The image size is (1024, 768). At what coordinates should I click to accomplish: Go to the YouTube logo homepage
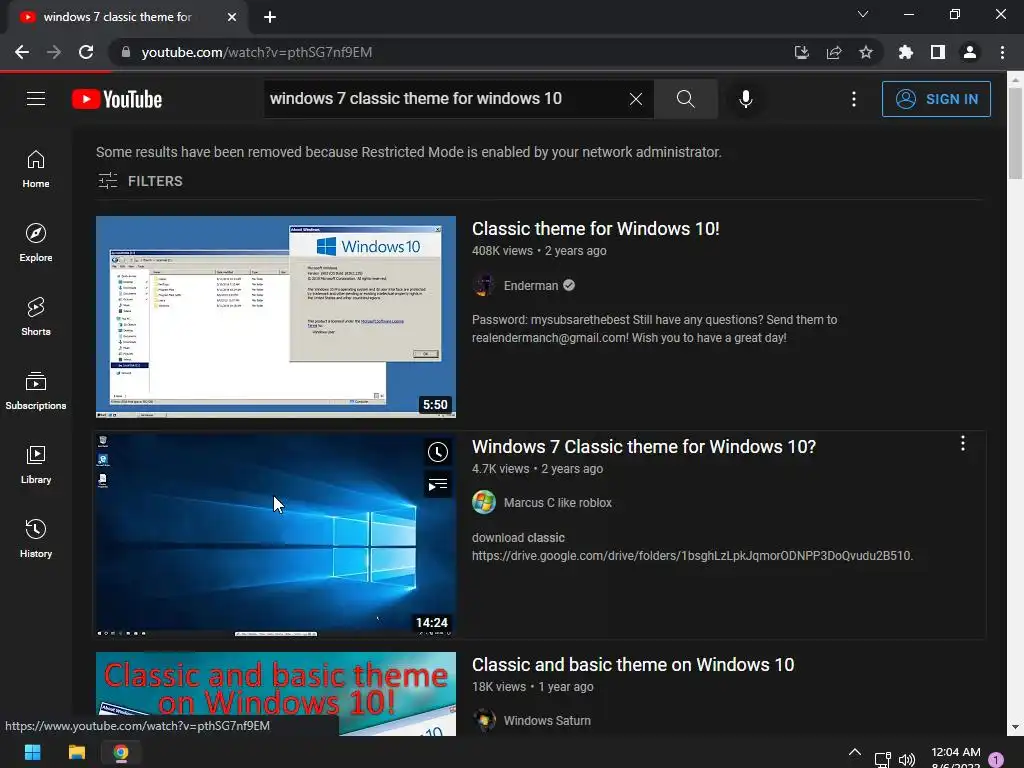pyautogui.click(x=117, y=99)
